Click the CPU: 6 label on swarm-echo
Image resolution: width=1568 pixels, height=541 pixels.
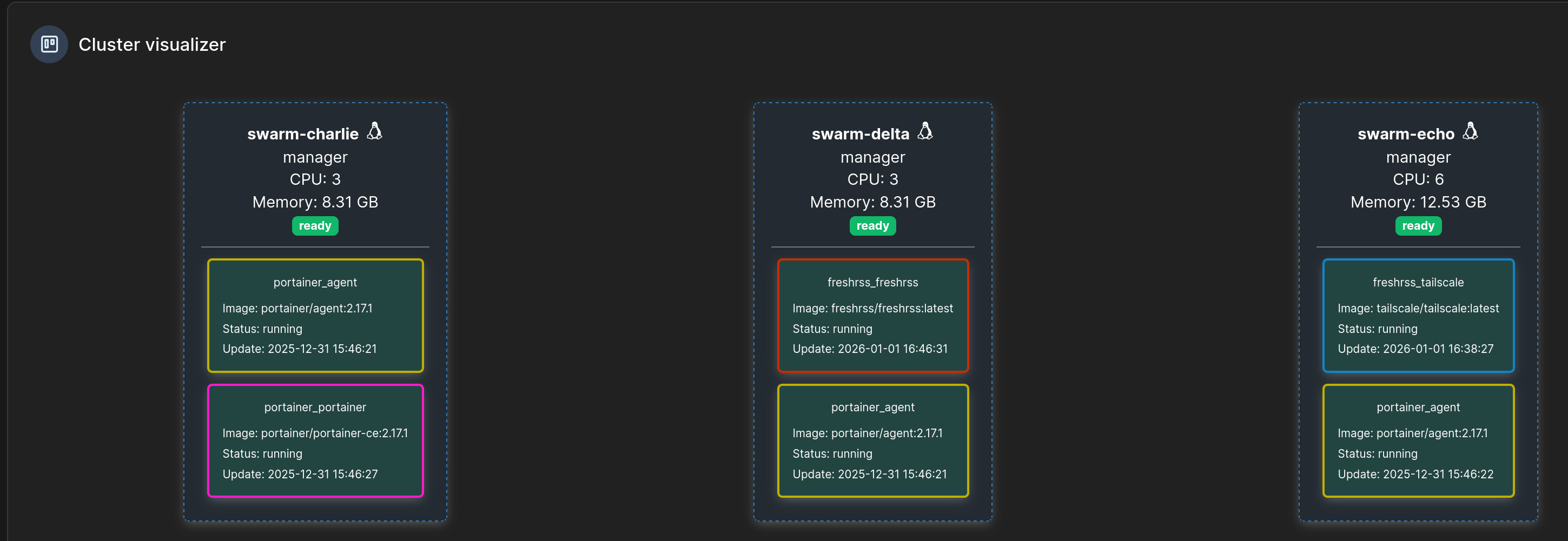pyautogui.click(x=1418, y=179)
